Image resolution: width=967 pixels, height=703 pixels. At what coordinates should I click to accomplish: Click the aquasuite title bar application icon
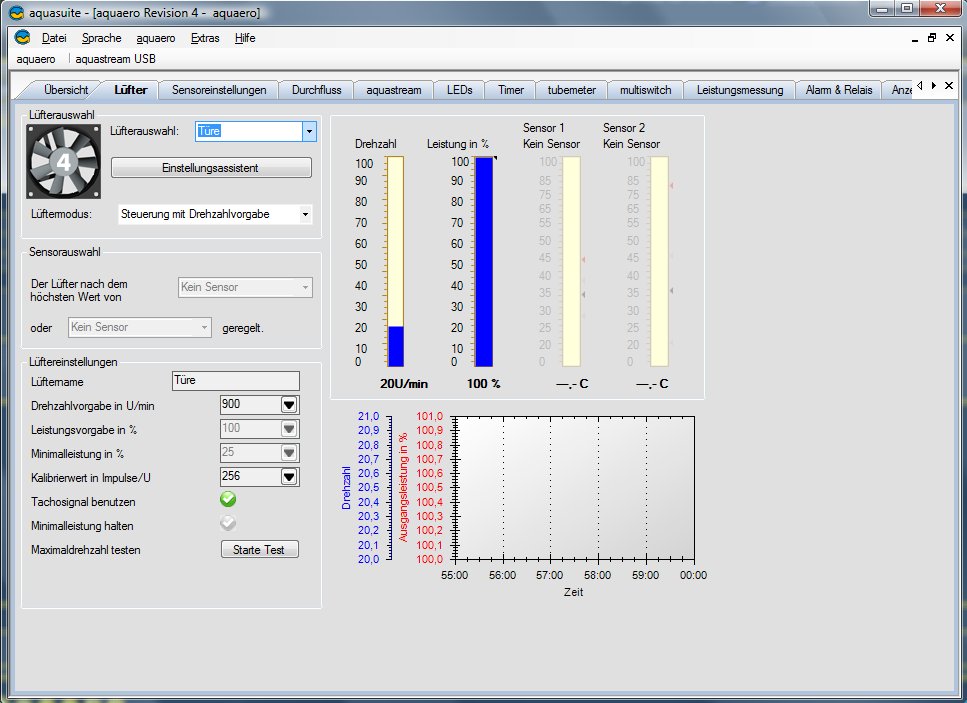coord(15,13)
